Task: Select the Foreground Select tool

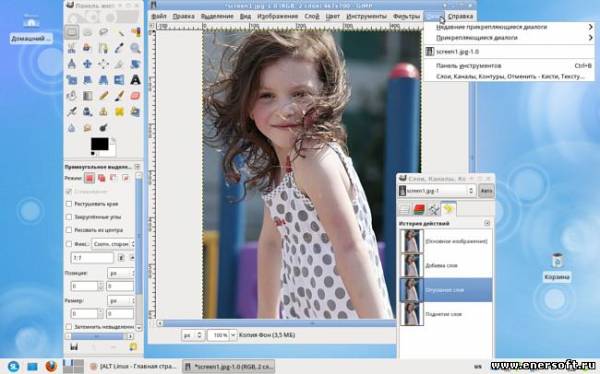Action: click(x=88, y=48)
